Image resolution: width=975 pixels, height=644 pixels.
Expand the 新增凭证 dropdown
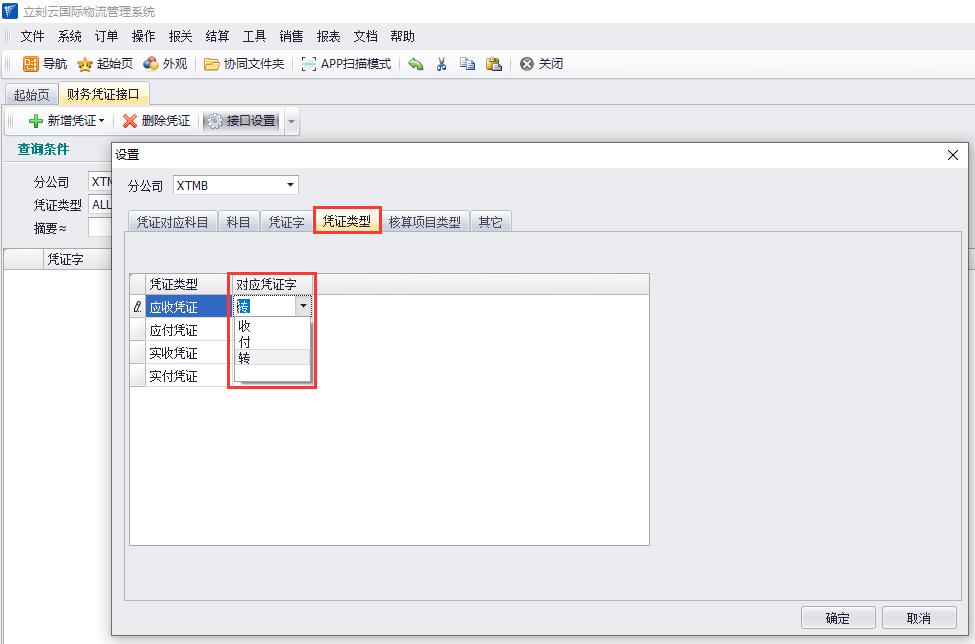click(101, 121)
